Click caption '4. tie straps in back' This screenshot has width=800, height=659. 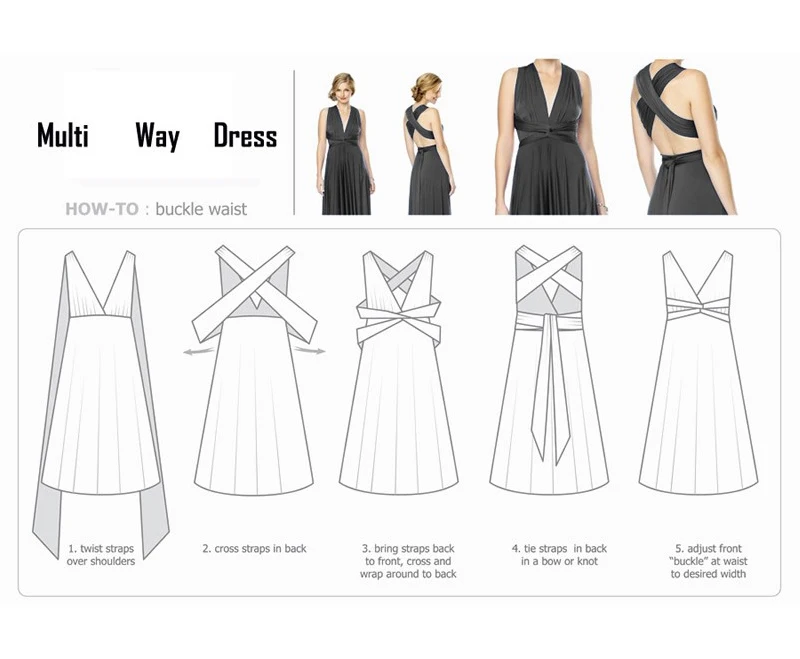pyautogui.click(x=559, y=555)
